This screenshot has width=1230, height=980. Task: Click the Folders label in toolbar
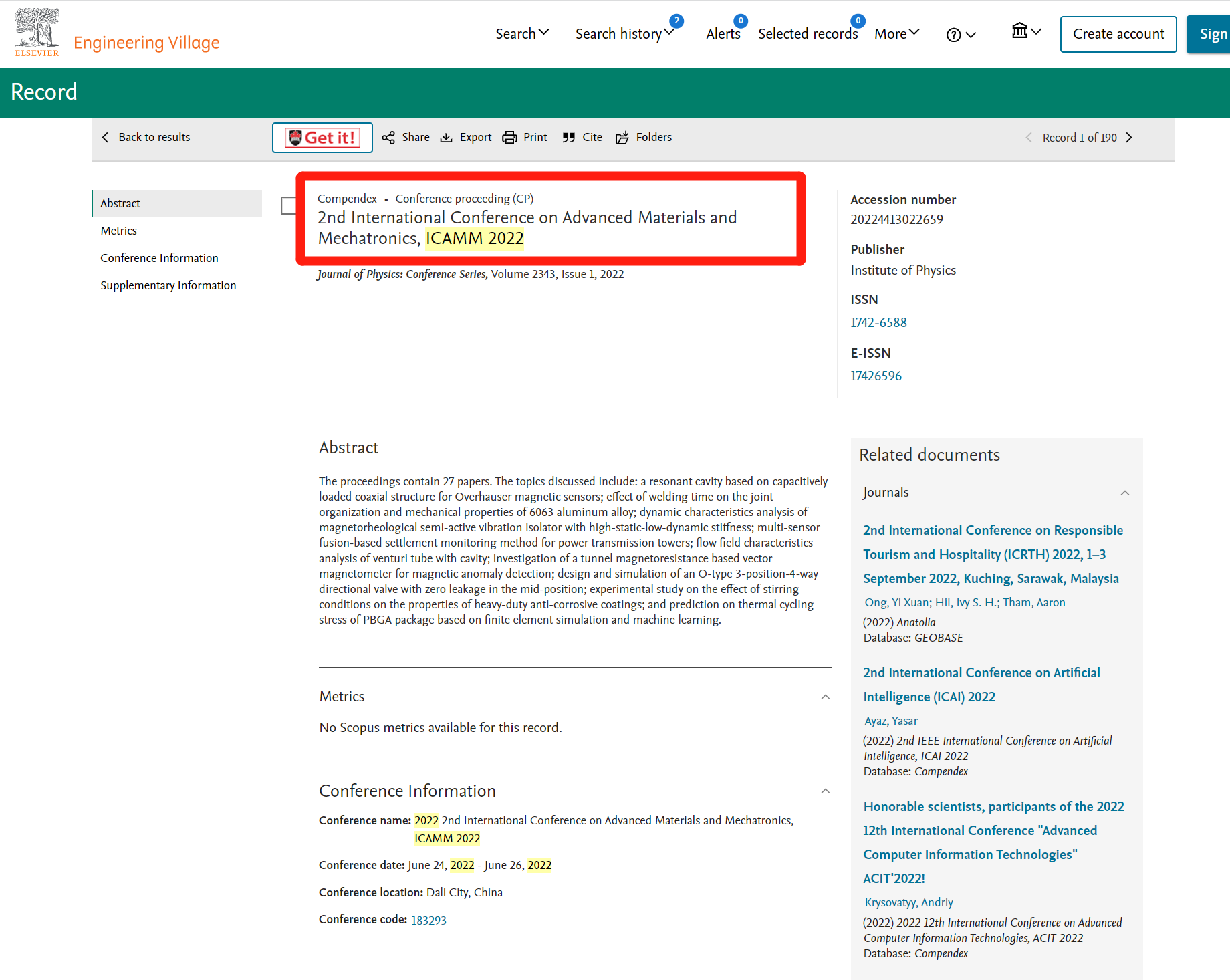click(654, 137)
